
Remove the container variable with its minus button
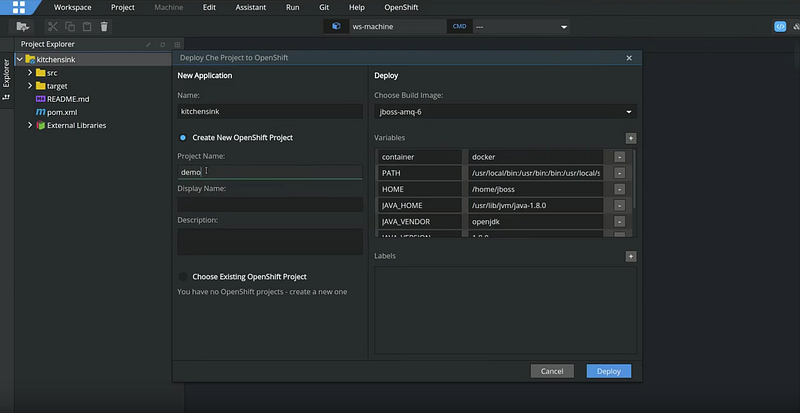point(619,157)
